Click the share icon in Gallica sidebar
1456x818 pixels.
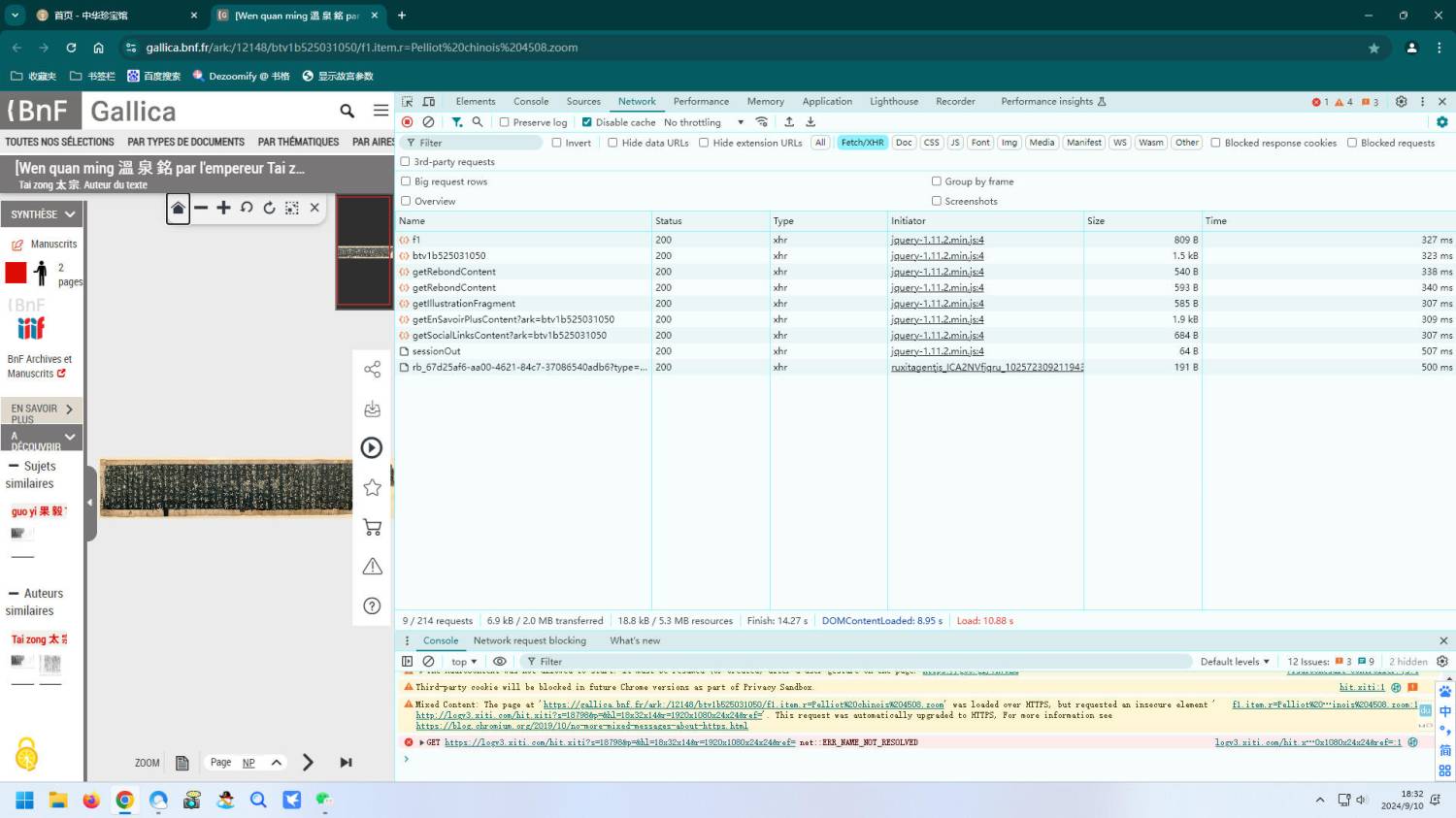click(x=372, y=369)
